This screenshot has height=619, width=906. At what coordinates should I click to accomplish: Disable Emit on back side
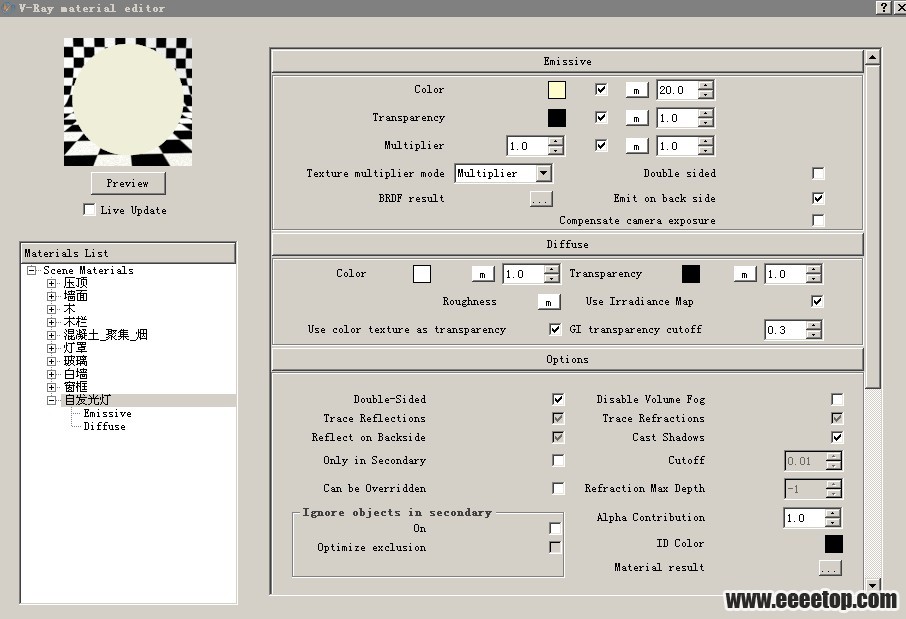[x=818, y=198]
